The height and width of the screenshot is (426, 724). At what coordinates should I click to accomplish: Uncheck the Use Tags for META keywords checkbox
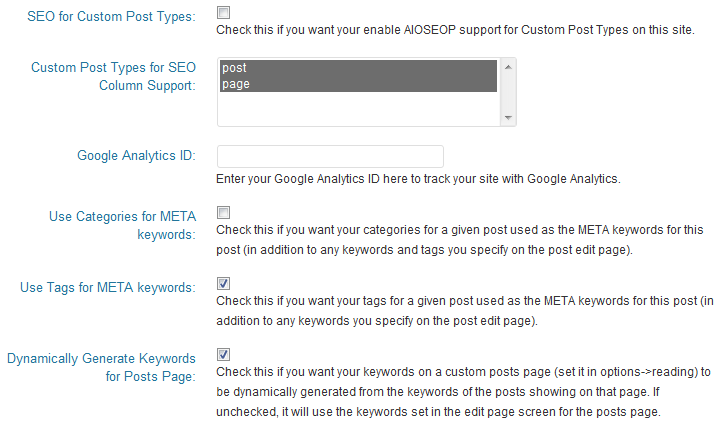[223, 283]
